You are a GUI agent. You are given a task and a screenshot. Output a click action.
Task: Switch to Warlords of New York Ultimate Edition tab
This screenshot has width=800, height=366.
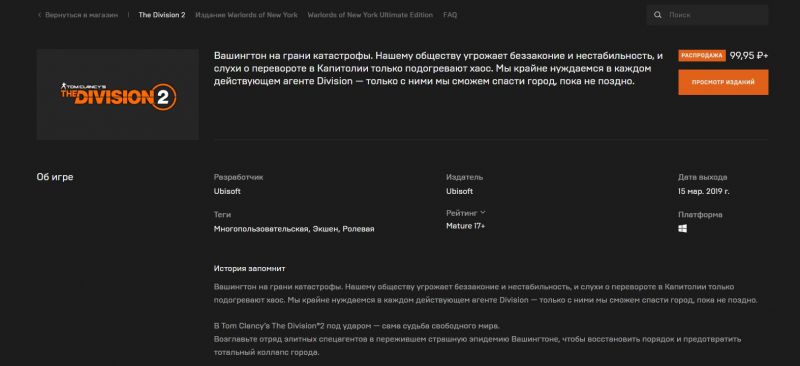click(x=370, y=15)
